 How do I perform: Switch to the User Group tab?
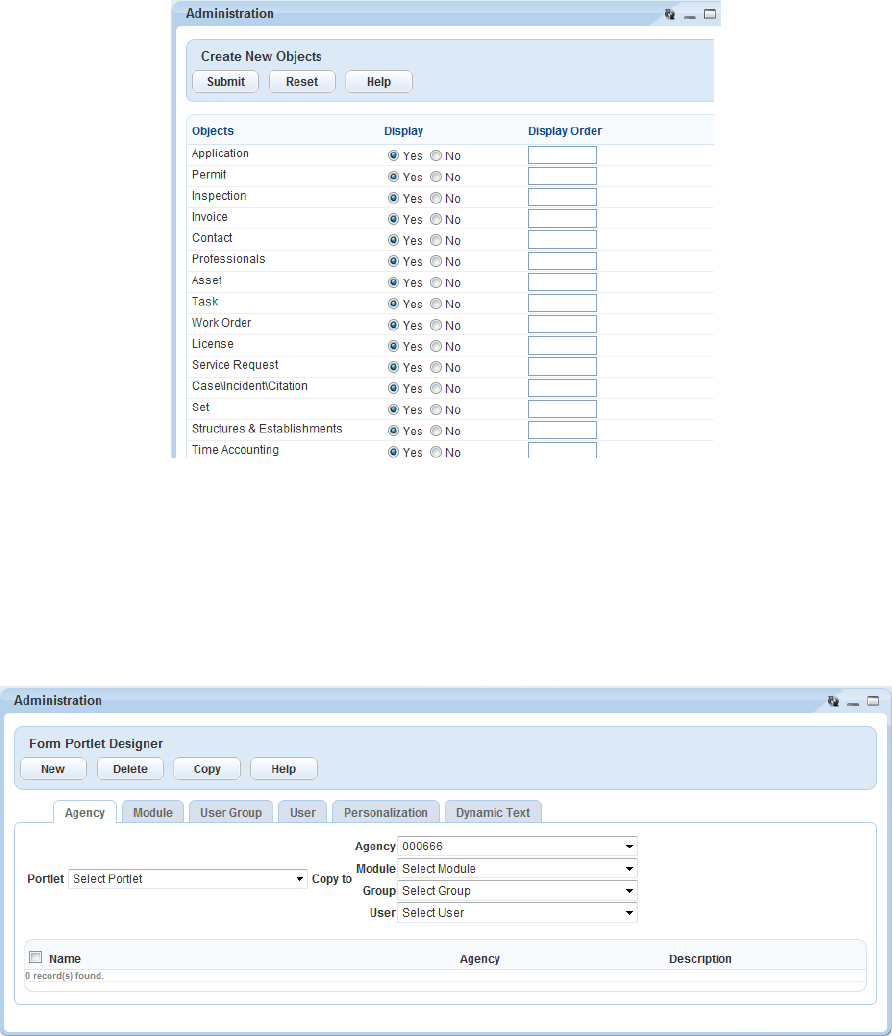click(x=231, y=813)
